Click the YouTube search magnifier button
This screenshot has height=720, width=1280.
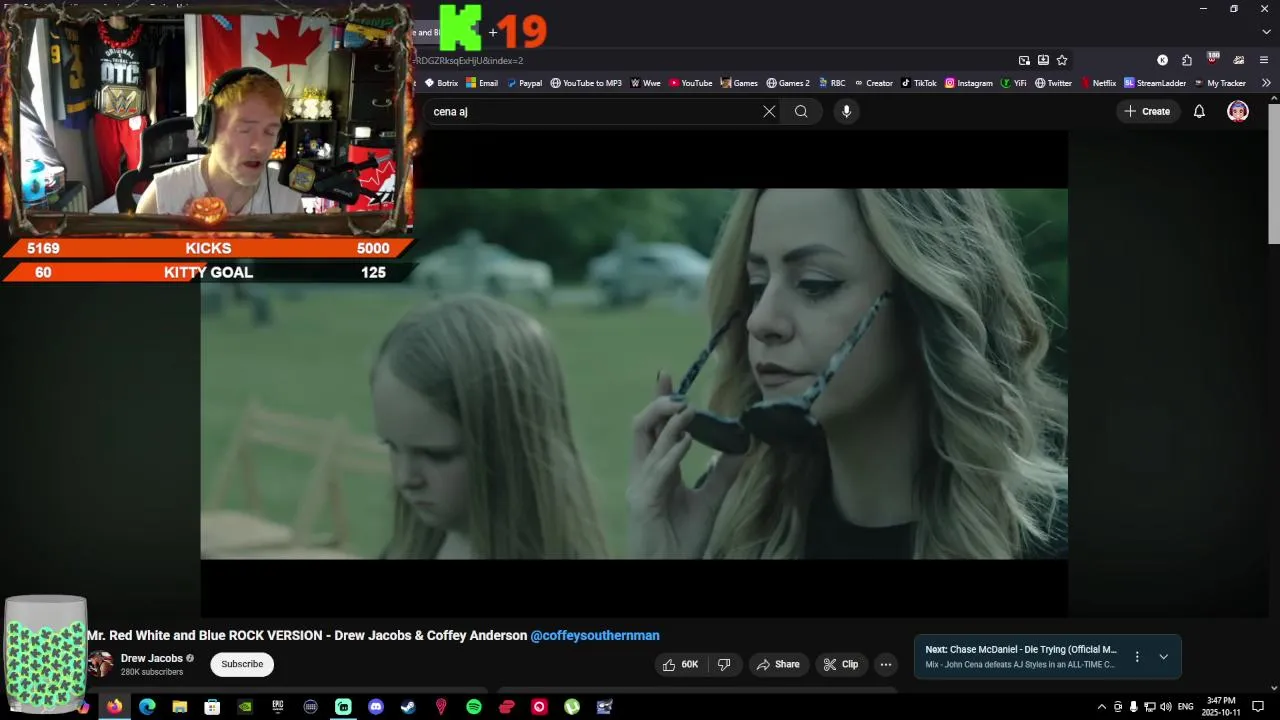[x=801, y=112]
